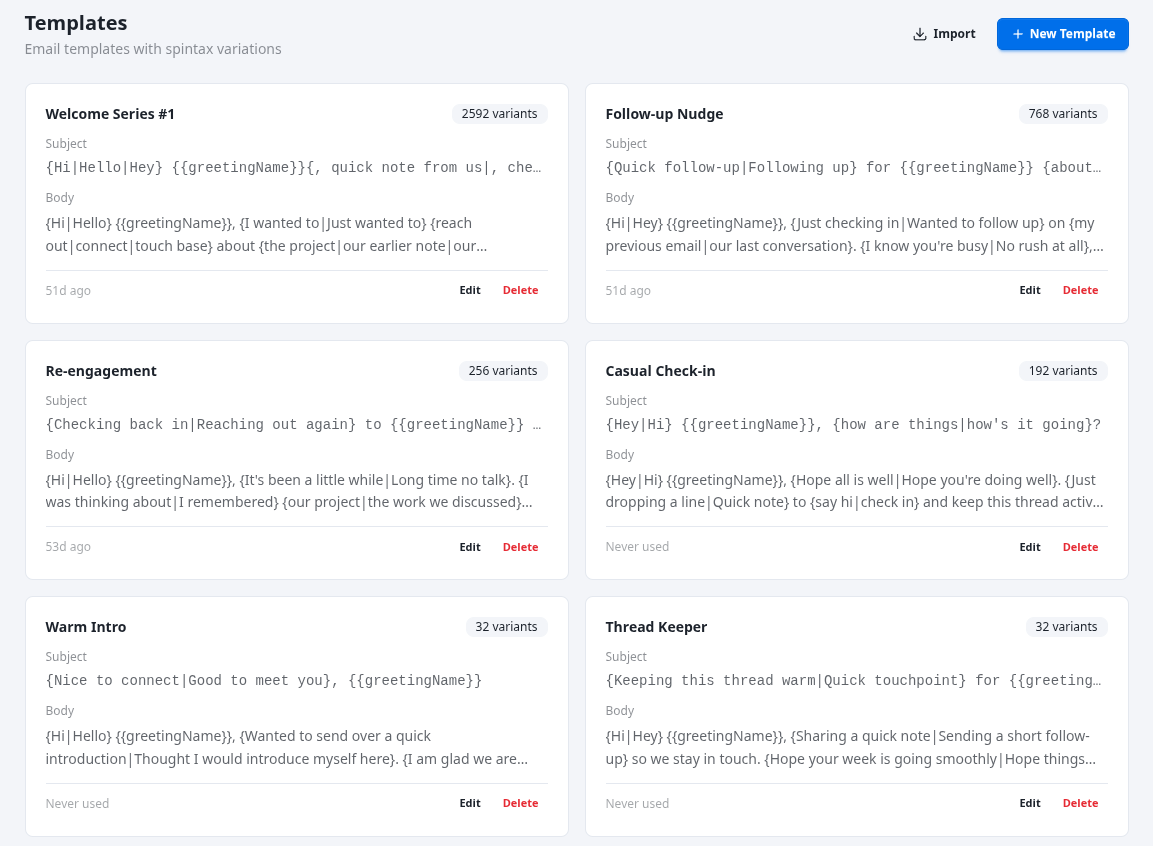Click the 2592 variants badge

pos(500,114)
